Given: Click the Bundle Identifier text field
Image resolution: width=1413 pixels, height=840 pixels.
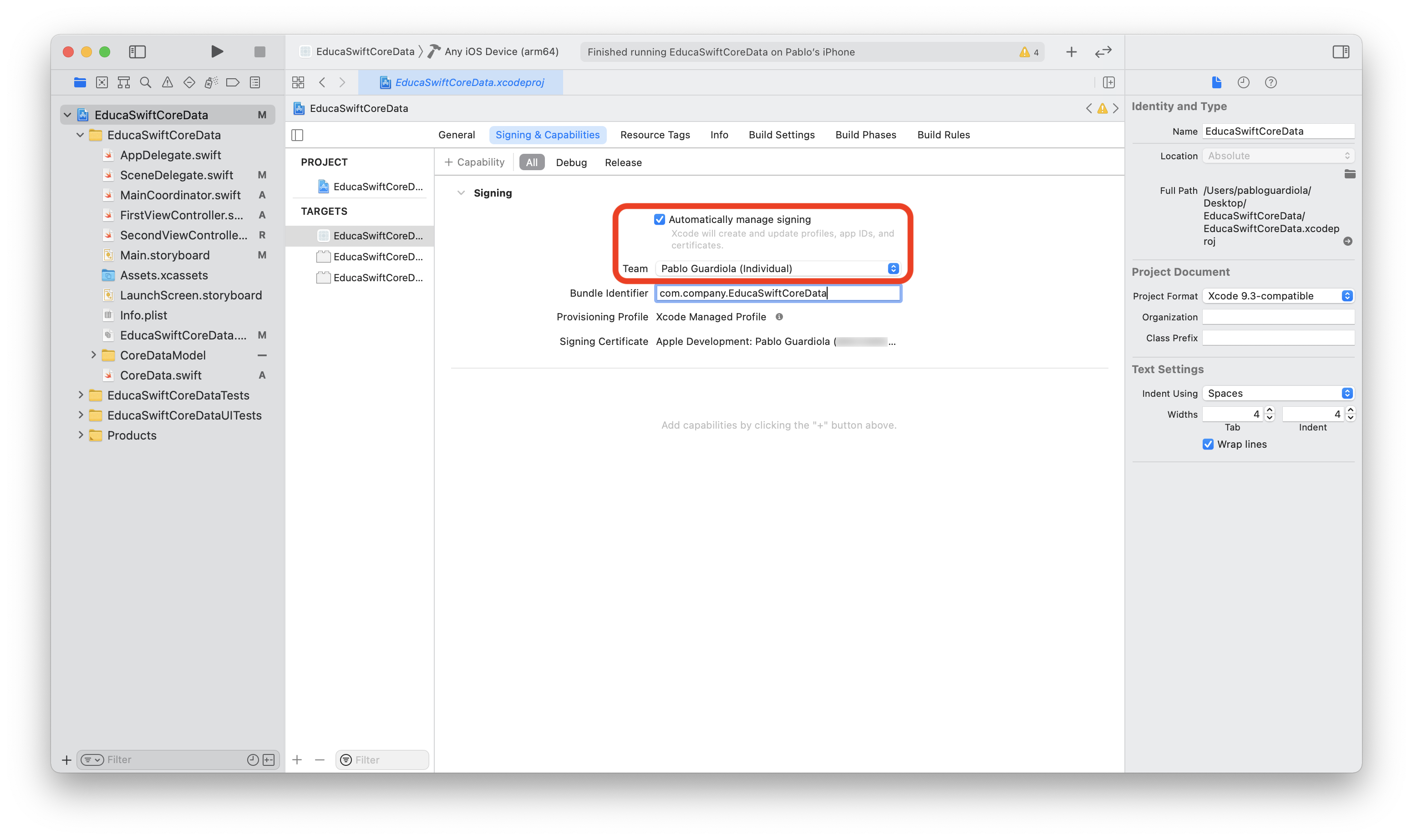Looking at the screenshot, I should tap(778, 293).
